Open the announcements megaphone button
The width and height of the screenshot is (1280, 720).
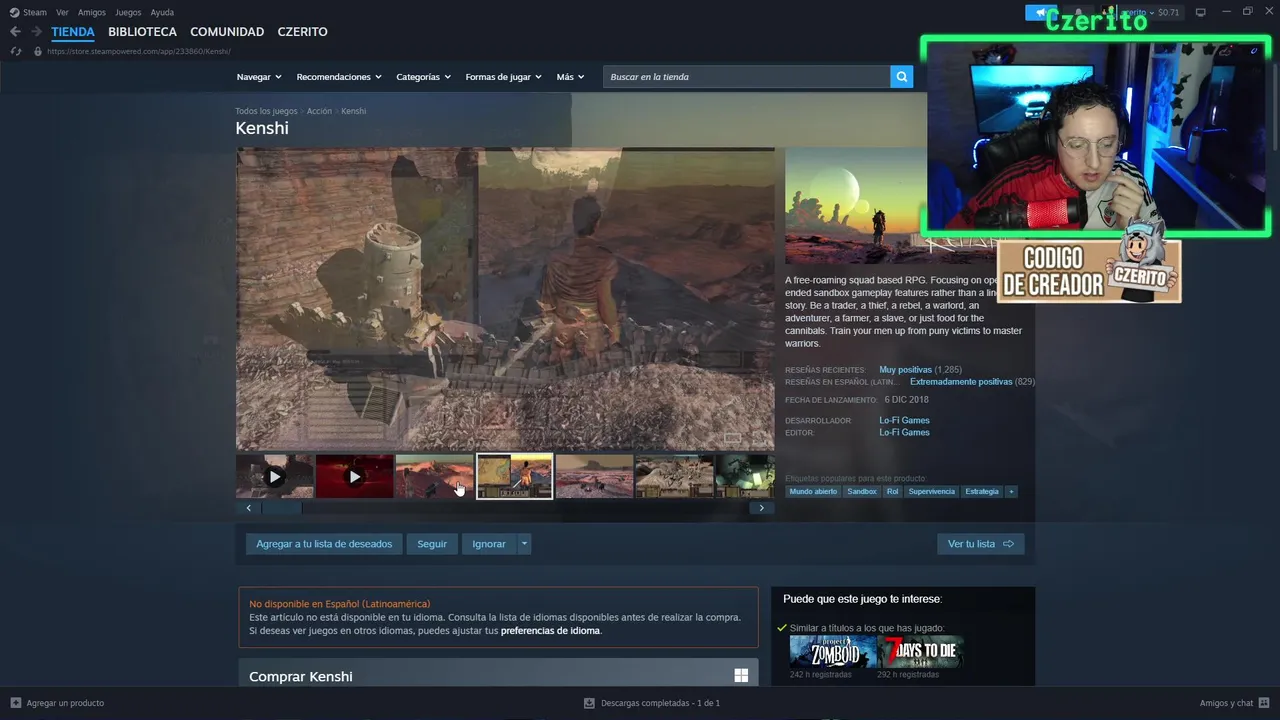pos(1041,13)
